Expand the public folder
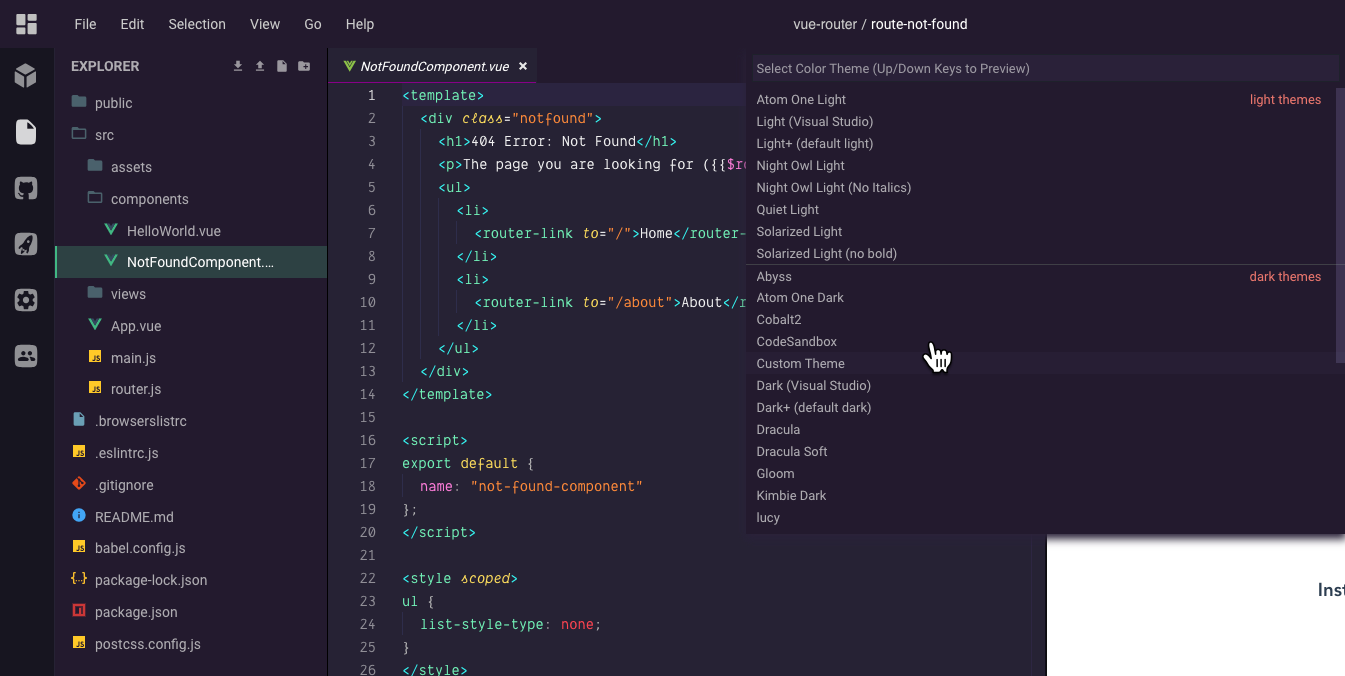This screenshot has height=676, width=1345. (112, 103)
